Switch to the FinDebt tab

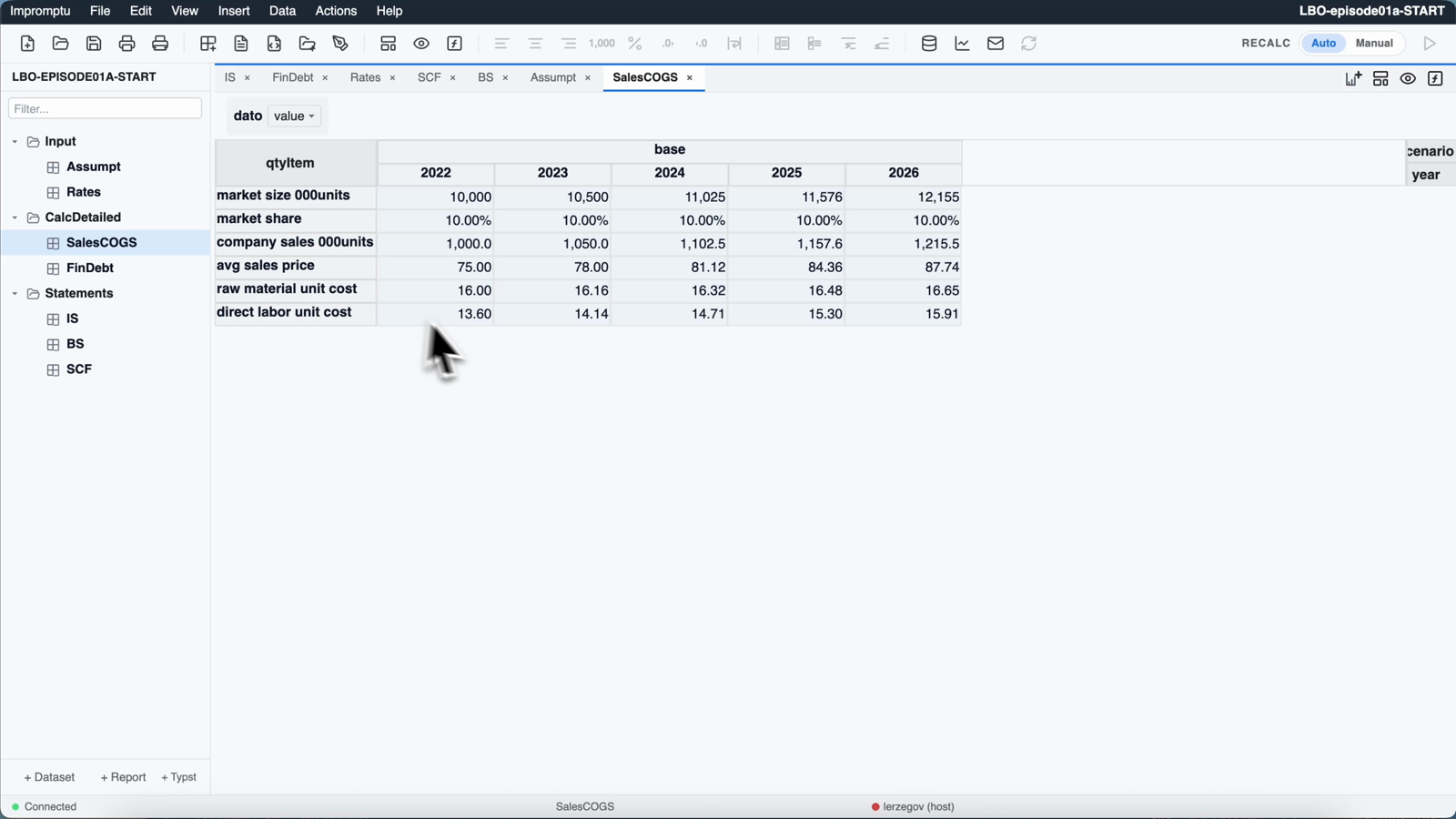(x=292, y=77)
